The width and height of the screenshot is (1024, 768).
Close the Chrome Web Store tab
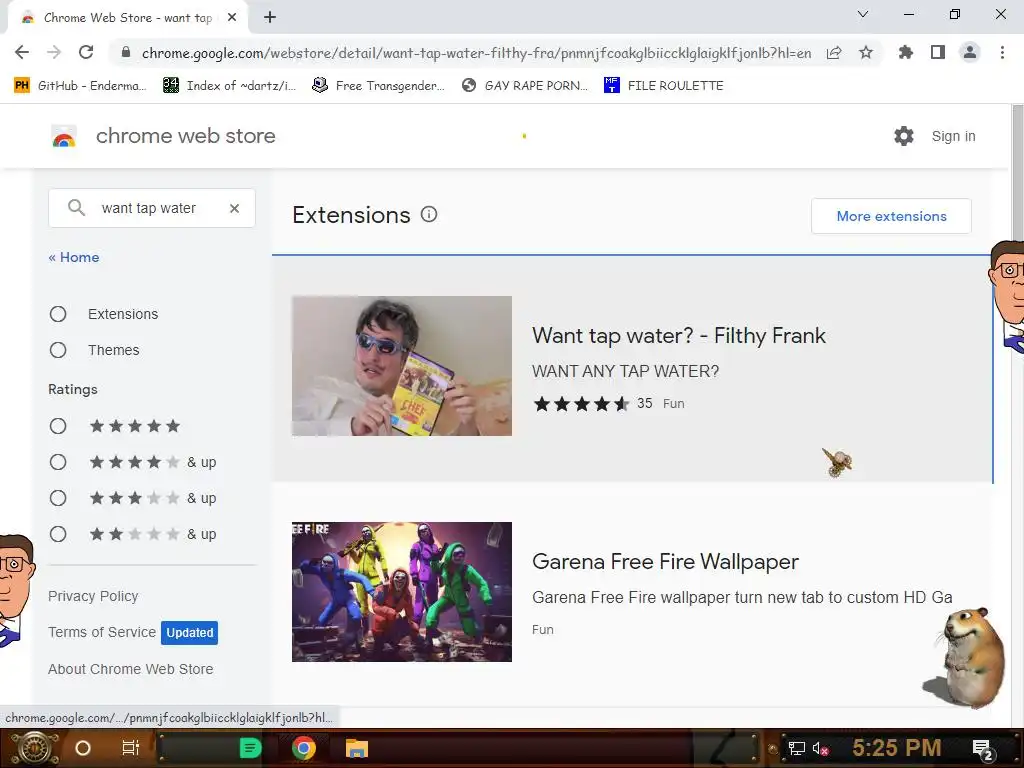232,18
